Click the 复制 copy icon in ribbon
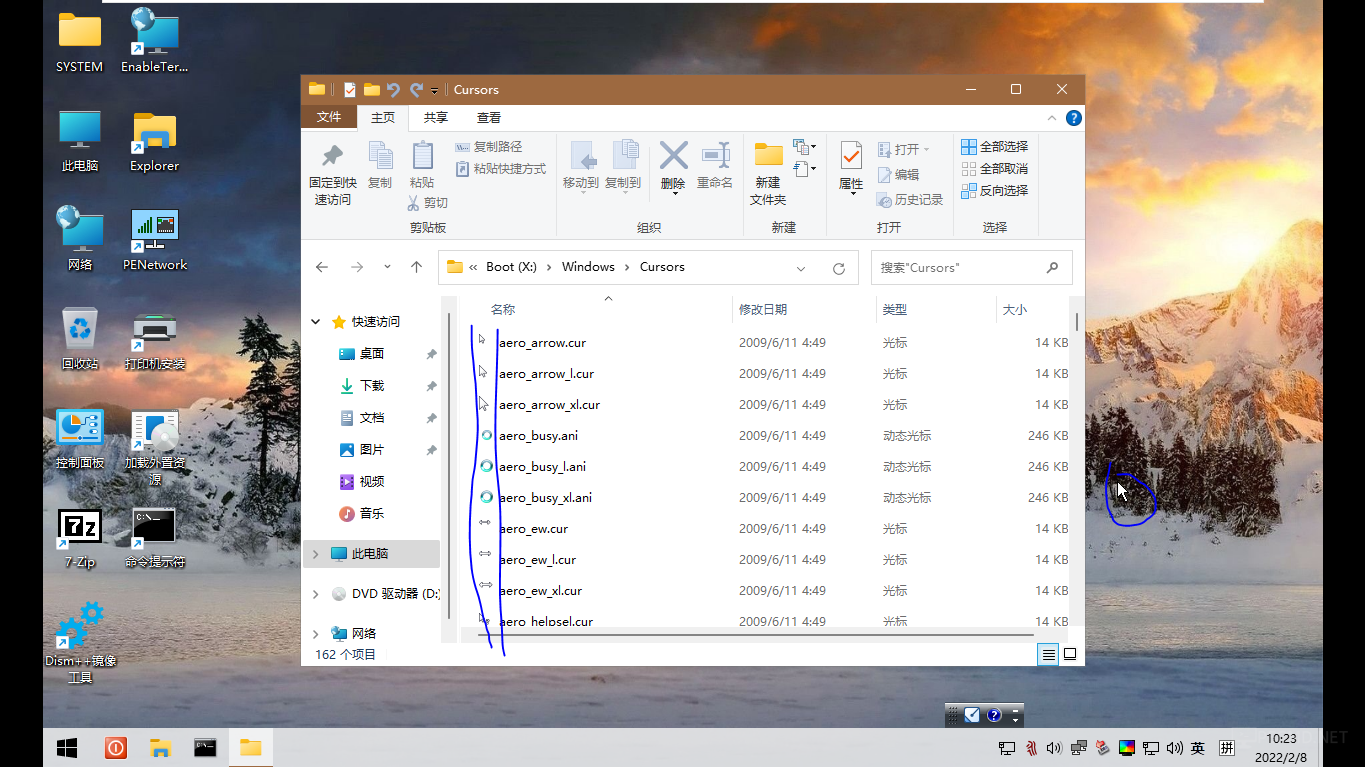 point(380,155)
